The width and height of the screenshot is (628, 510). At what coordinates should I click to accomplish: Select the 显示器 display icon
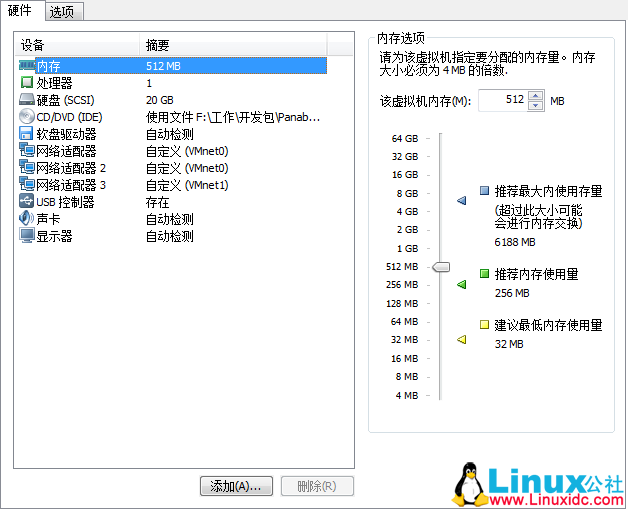click(27, 236)
